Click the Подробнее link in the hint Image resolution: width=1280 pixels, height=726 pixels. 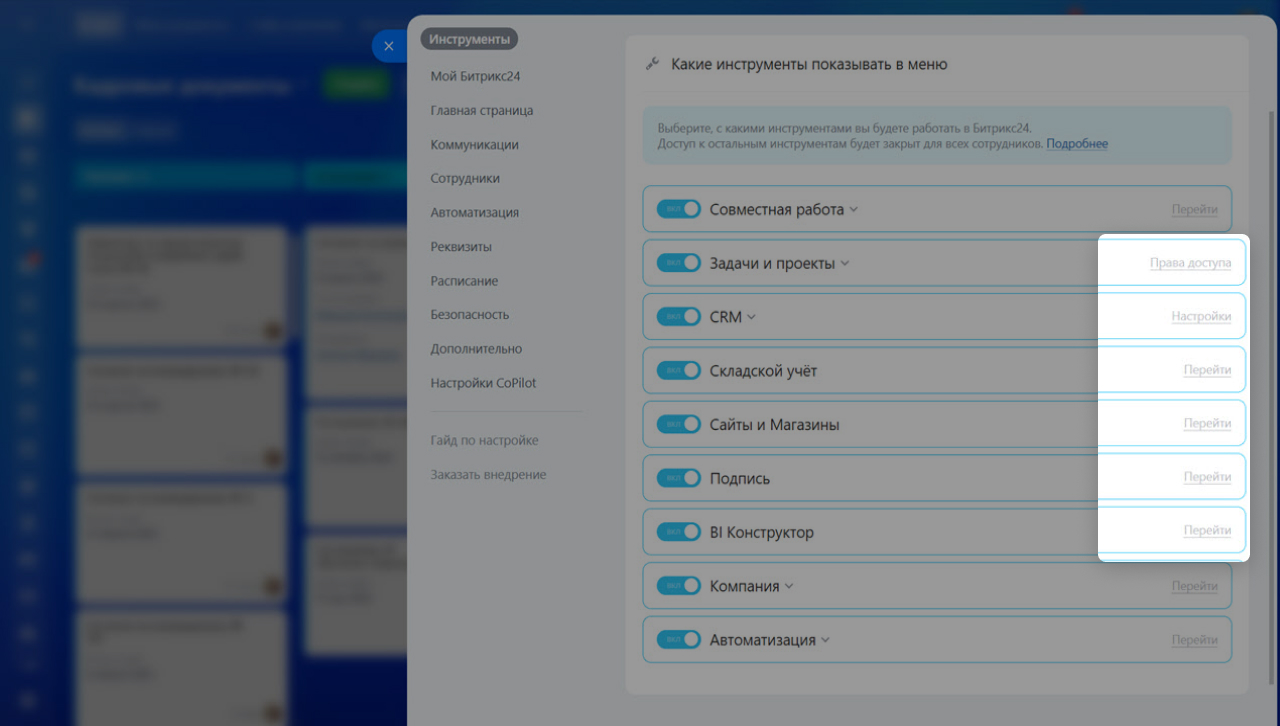[1077, 144]
